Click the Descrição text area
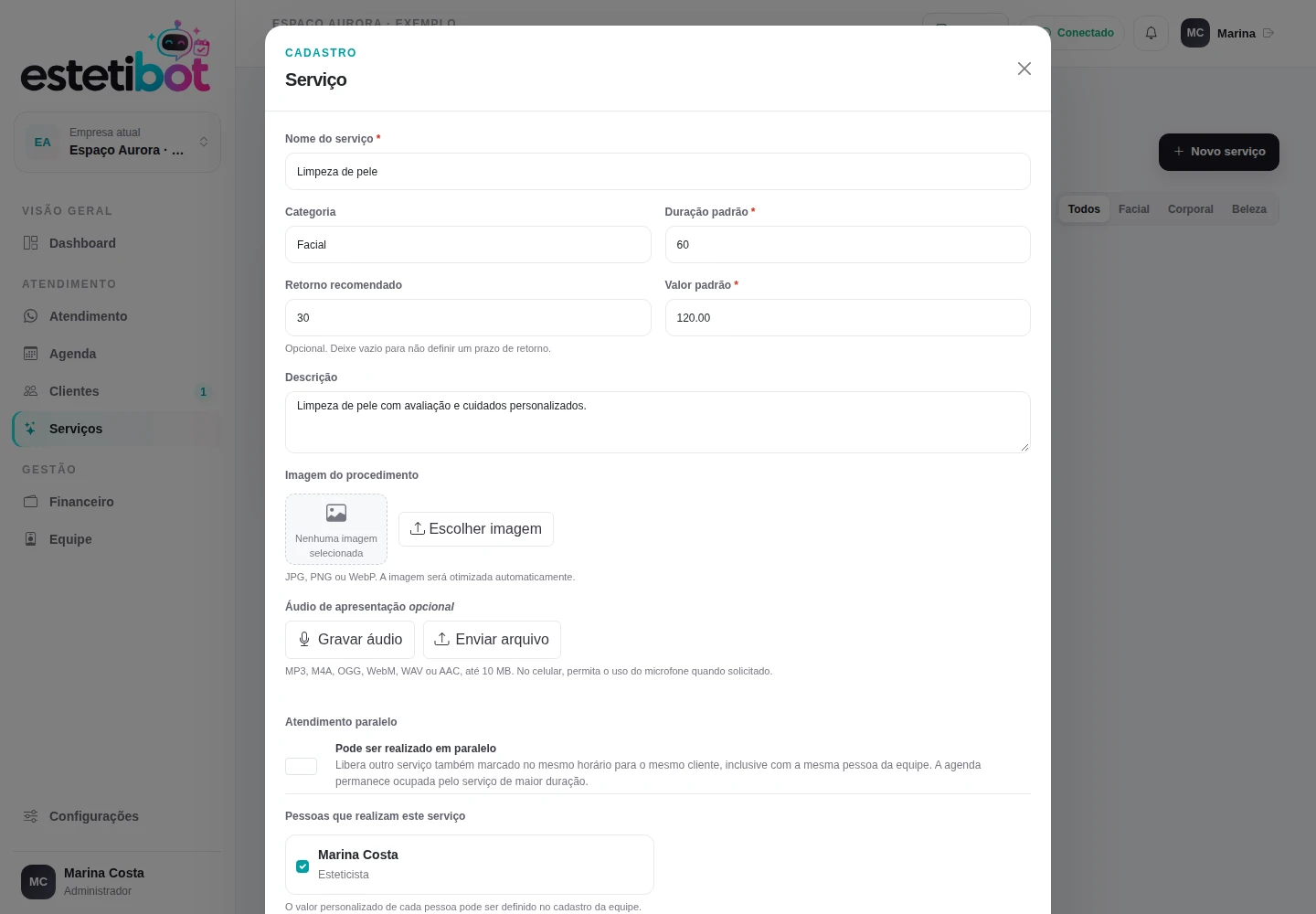 (658, 422)
